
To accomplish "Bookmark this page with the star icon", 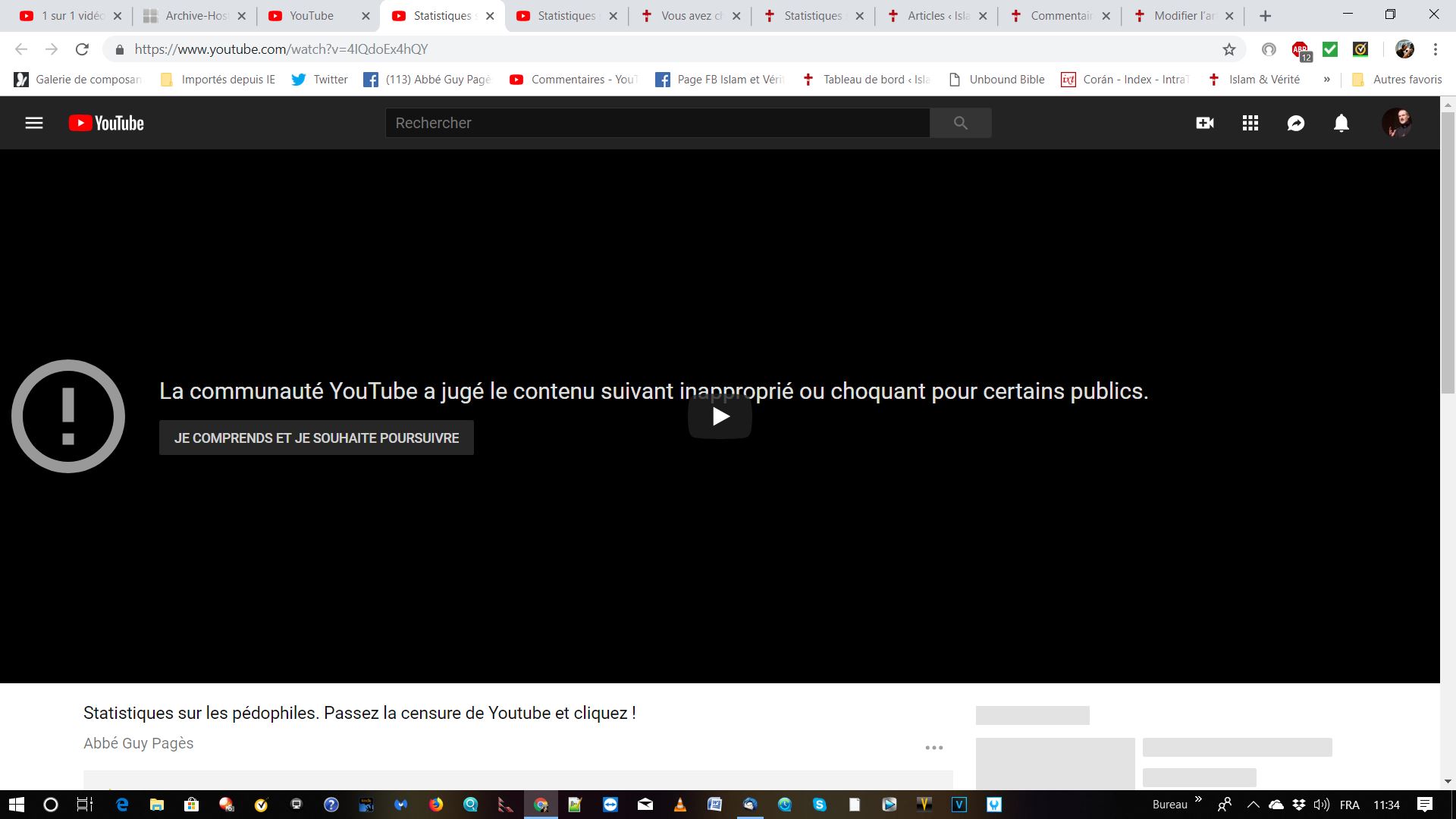I will point(1229,49).
